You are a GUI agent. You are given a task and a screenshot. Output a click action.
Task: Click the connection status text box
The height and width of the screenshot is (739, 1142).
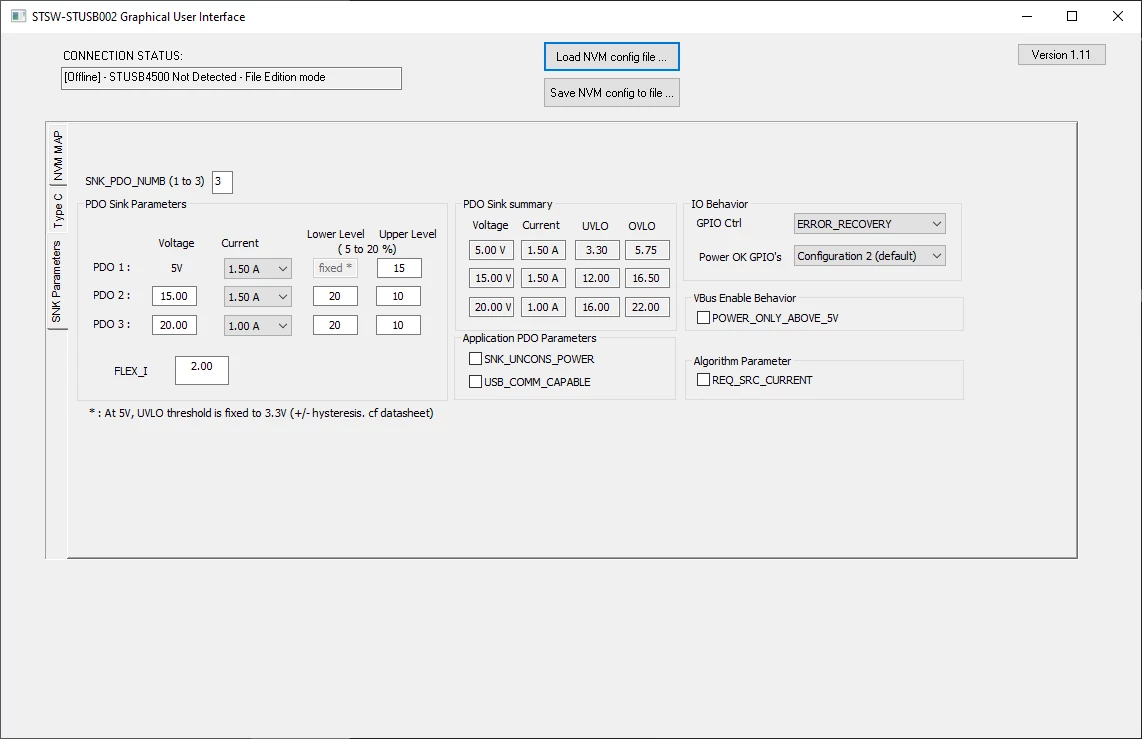(231, 78)
